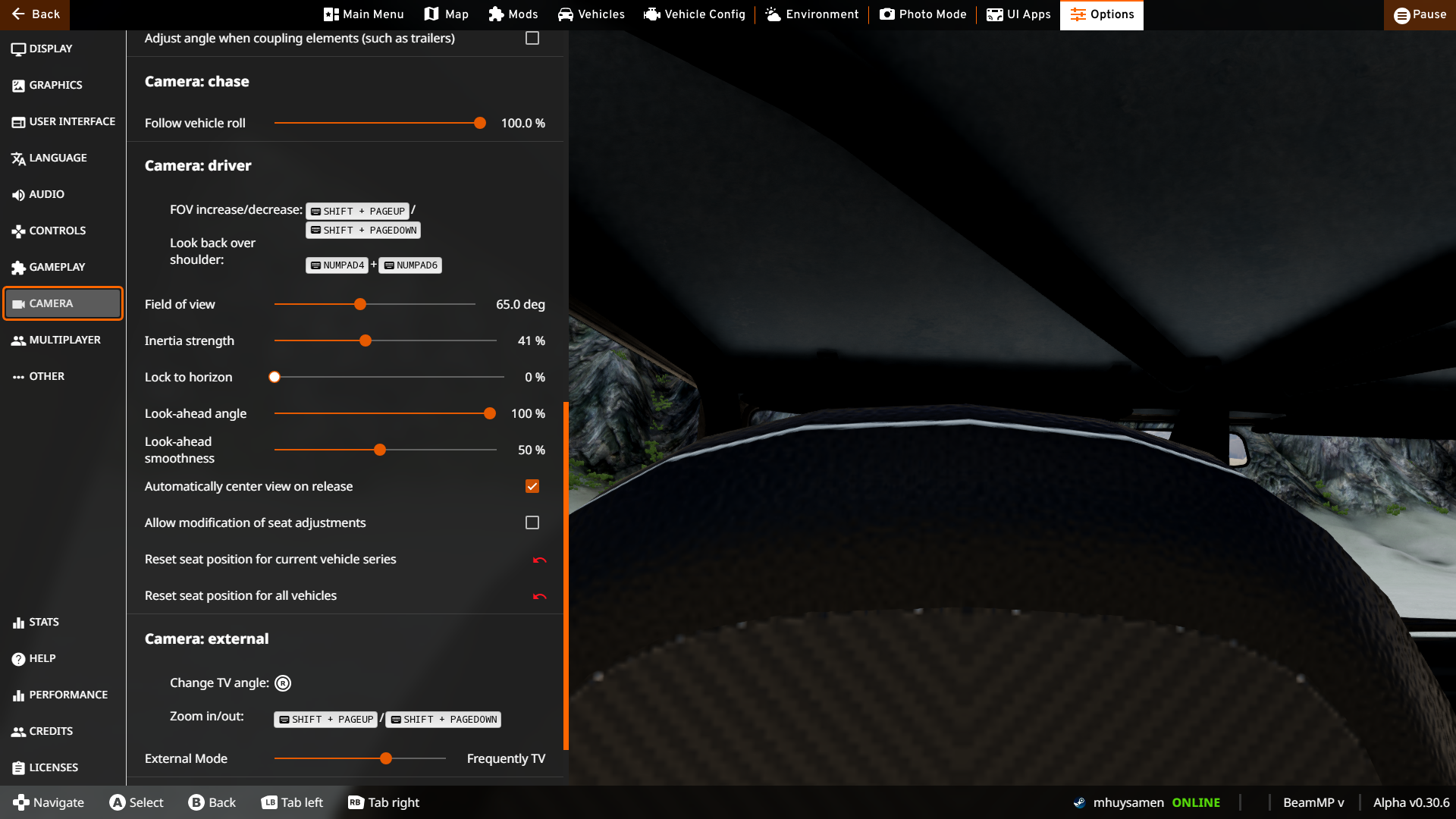
Task: Open the Vehicle Config menu
Action: coord(694,14)
